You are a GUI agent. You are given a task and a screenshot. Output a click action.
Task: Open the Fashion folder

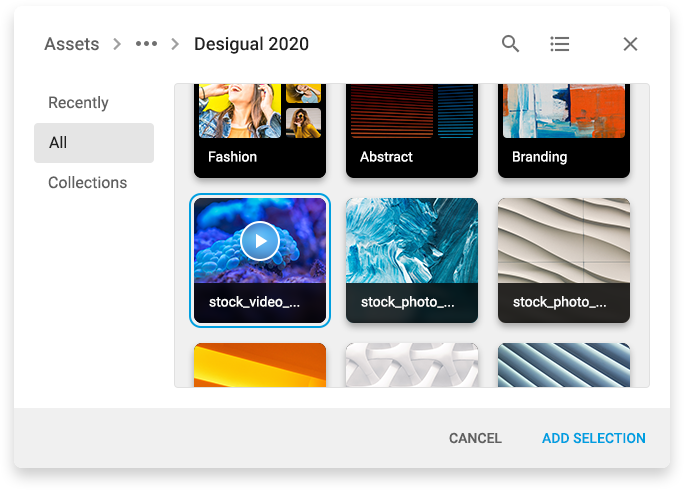[260, 131]
